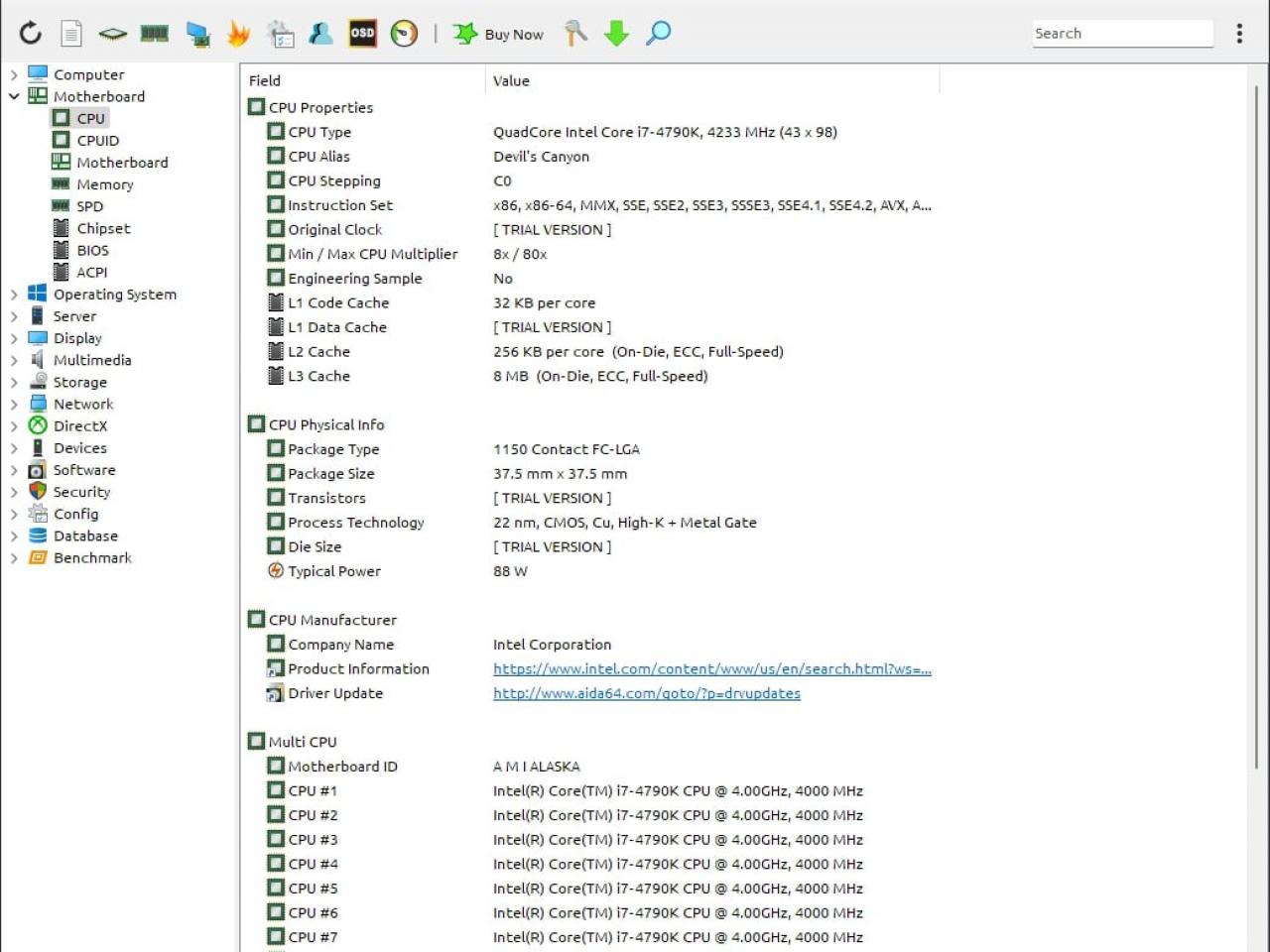The width and height of the screenshot is (1270, 952).
Task: Click the DirectX Xbox icon in sidebar
Action: [x=38, y=425]
